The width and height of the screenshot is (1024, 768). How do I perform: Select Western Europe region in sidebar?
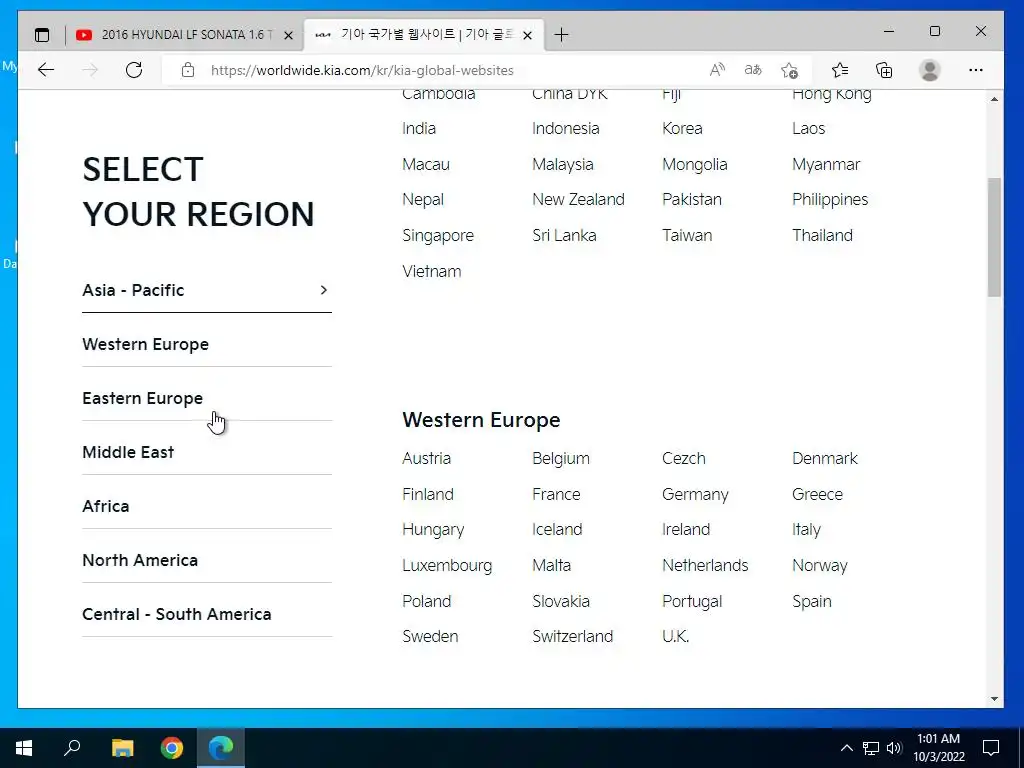(x=206, y=344)
